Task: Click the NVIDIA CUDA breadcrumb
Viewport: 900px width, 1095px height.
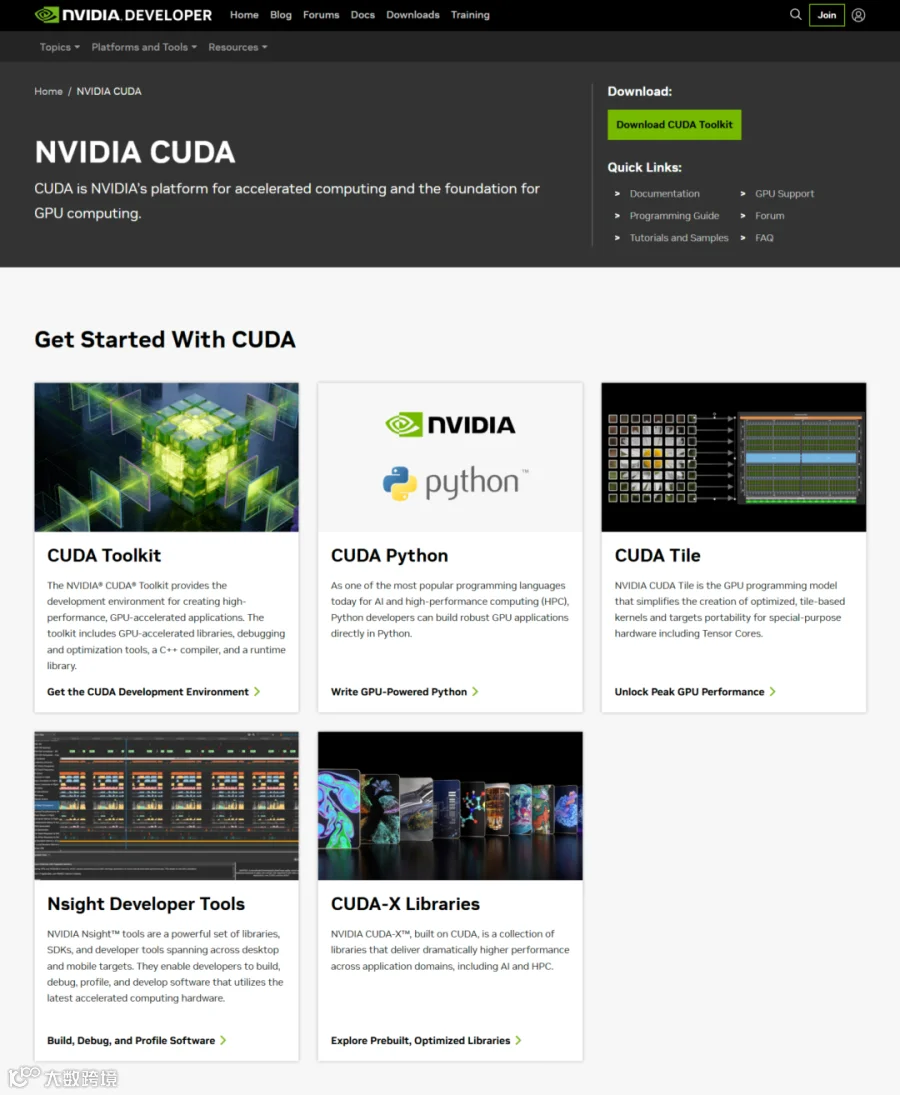Action: point(109,91)
